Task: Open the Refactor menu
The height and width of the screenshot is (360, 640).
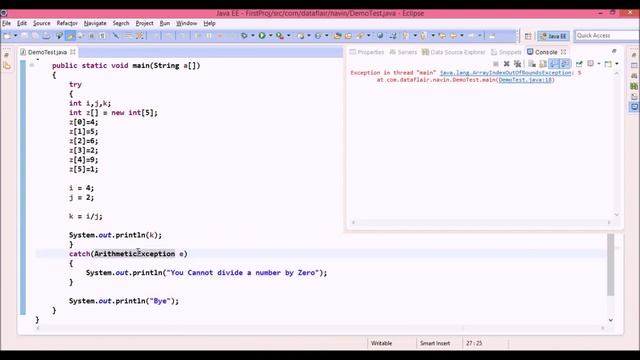Action: tap(67, 23)
